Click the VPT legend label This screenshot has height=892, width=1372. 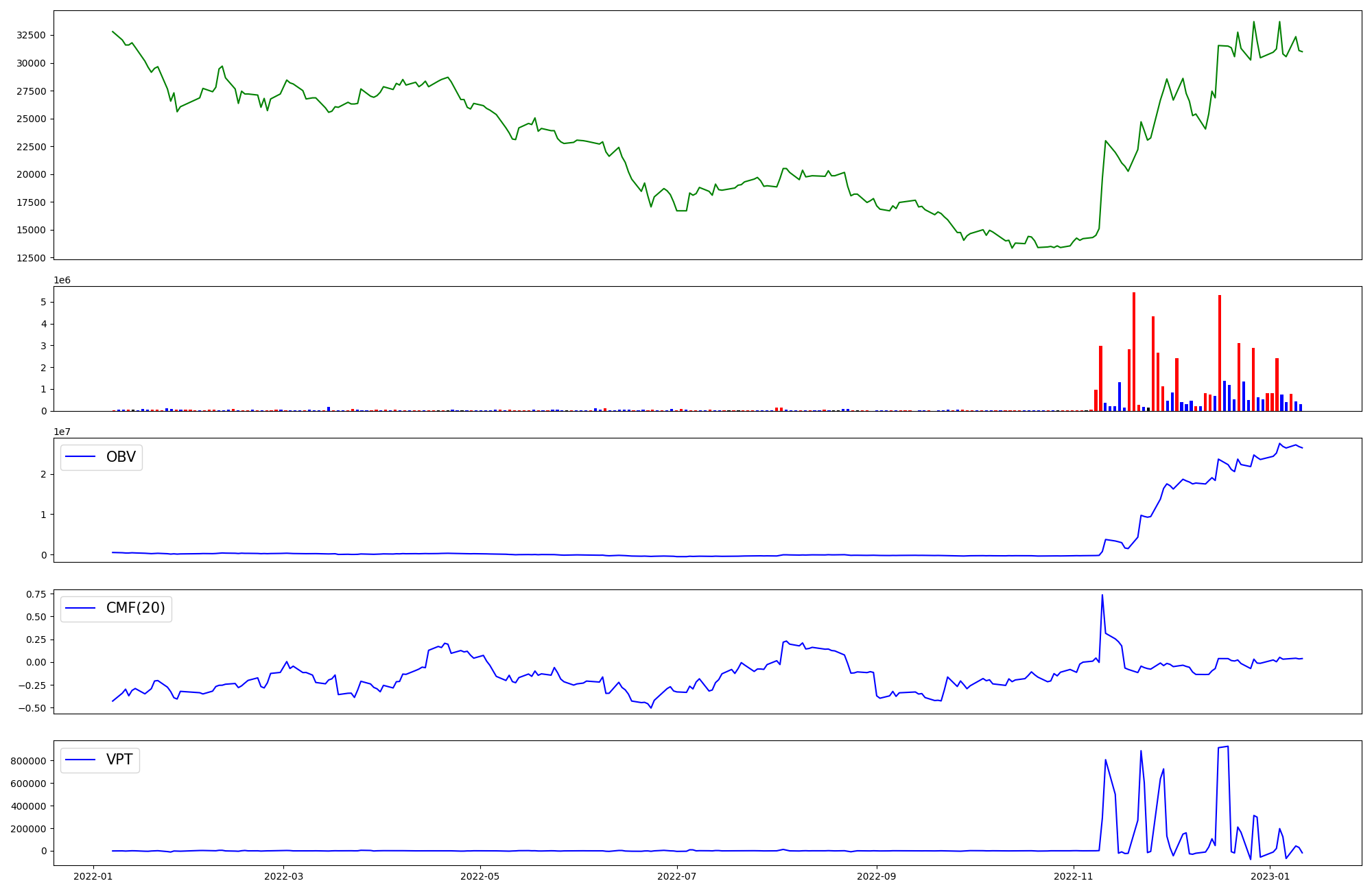119,760
